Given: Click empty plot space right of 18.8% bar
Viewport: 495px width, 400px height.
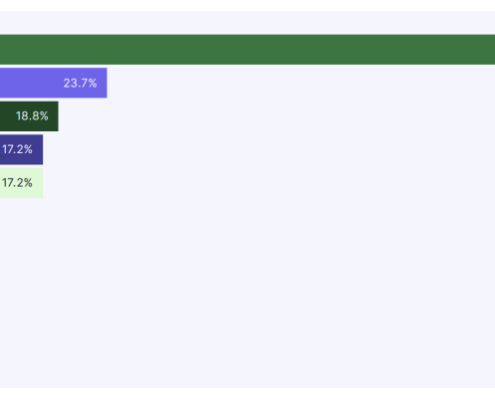Looking at the screenshot, I should tap(277, 116).
